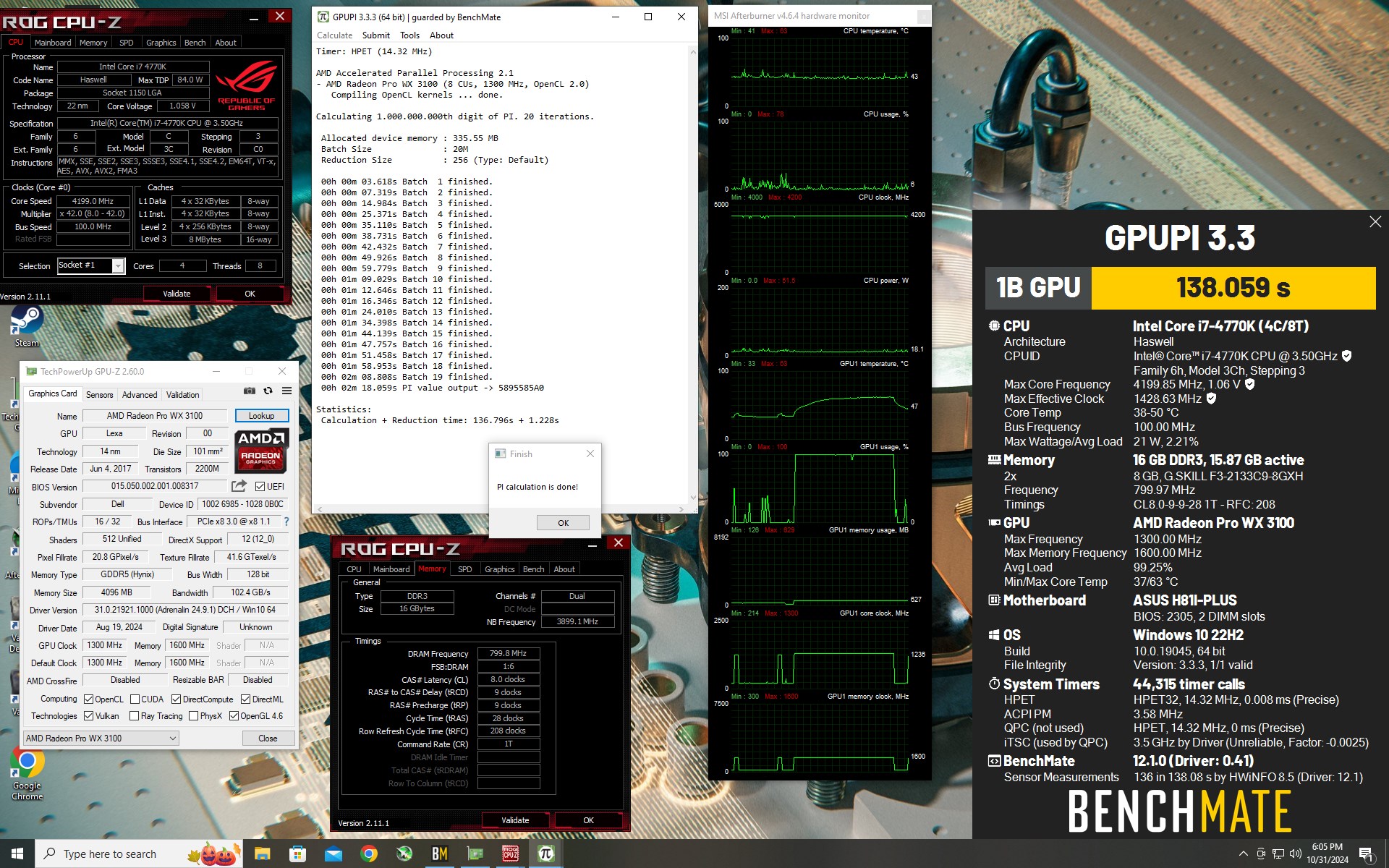Click the ROG CPU-Z taskbar icon
This screenshot has height=868, width=1389.
coord(511,854)
